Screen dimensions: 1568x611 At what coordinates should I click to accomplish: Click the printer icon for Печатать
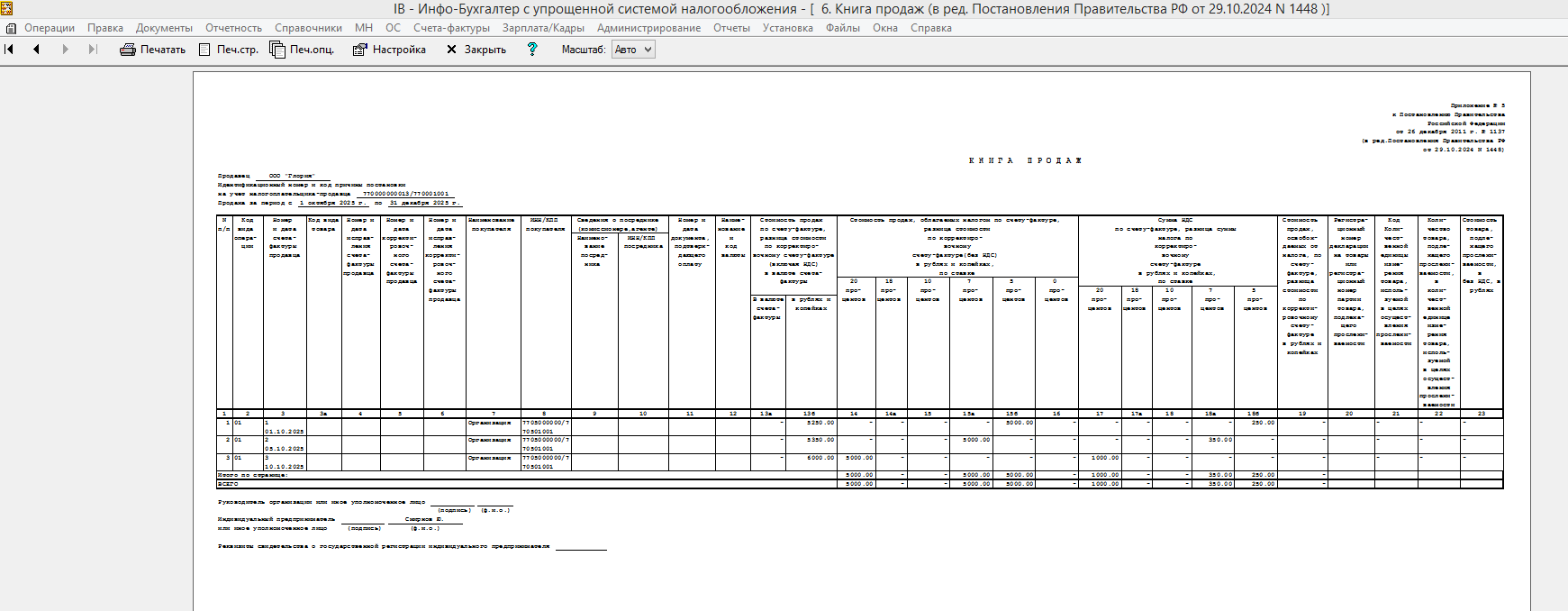[x=128, y=50]
